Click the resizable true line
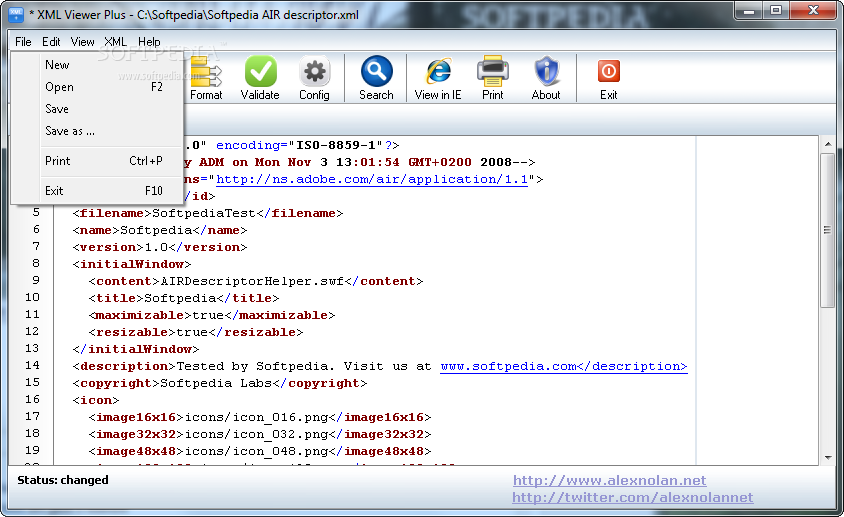The height and width of the screenshot is (517, 844). coord(196,332)
